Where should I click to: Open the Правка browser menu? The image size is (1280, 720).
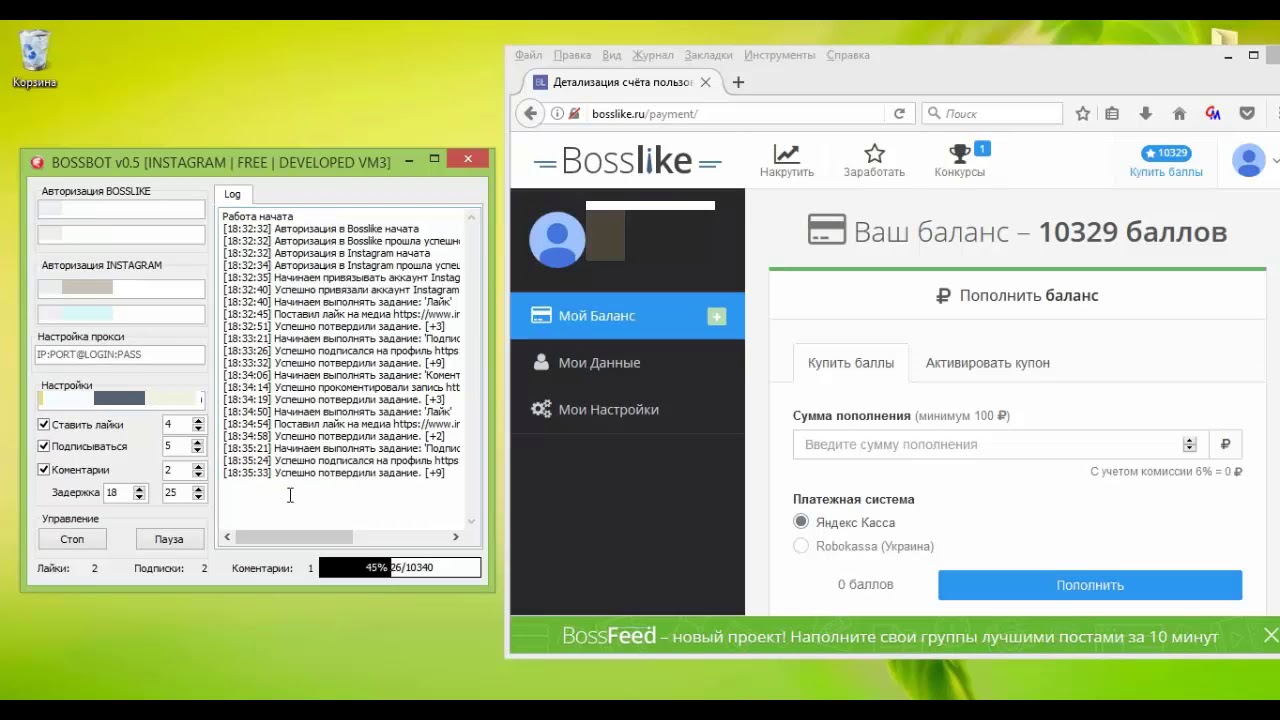pyautogui.click(x=572, y=55)
